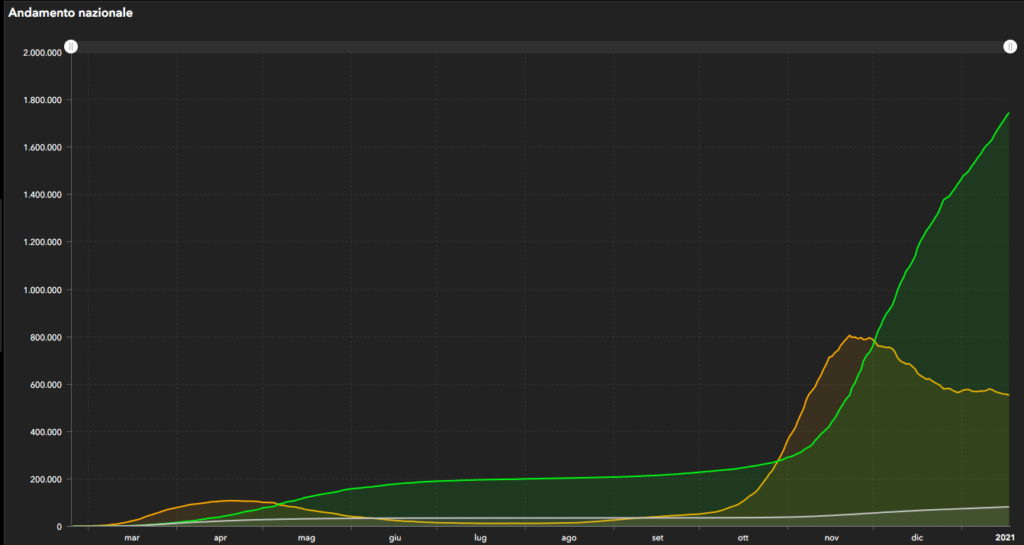Click the grey line end at 2021
The width and height of the screenshot is (1024, 545).
(1008, 507)
